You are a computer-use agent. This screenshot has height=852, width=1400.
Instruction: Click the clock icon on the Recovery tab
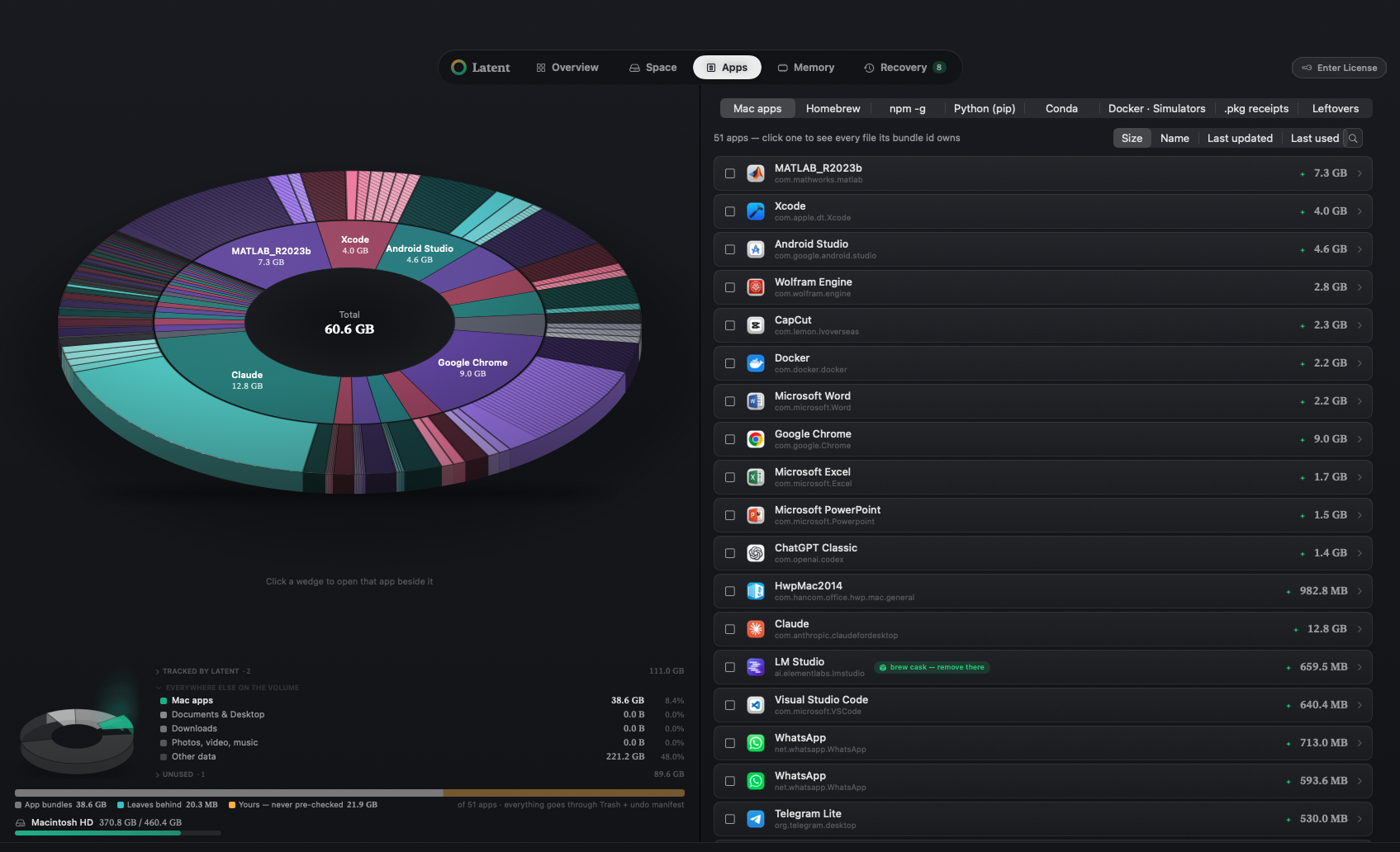869,68
